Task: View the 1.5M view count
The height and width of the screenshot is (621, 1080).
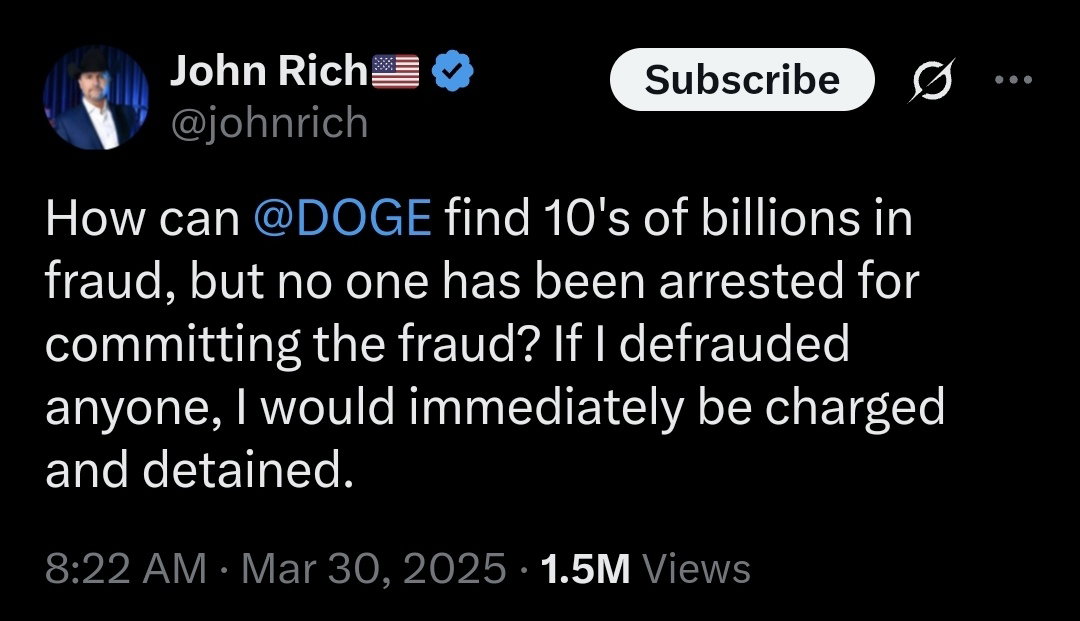Action: click(x=585, y=569)
